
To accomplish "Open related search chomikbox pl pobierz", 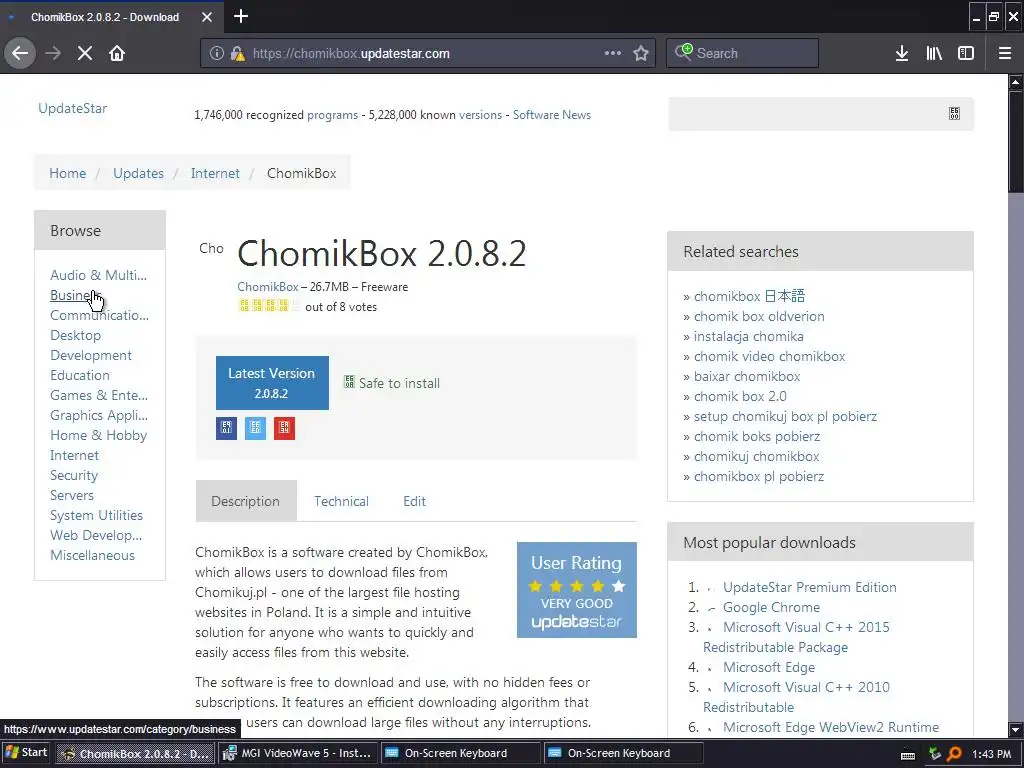I will [759, 476].
